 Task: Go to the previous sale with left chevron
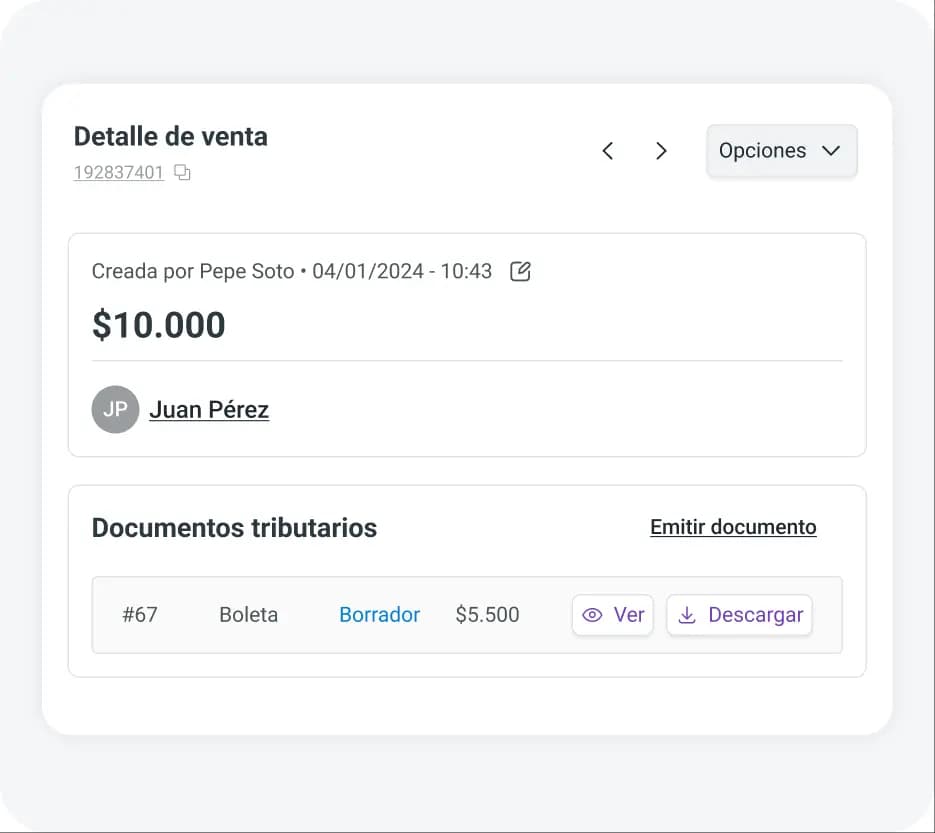tap(607, 151)
